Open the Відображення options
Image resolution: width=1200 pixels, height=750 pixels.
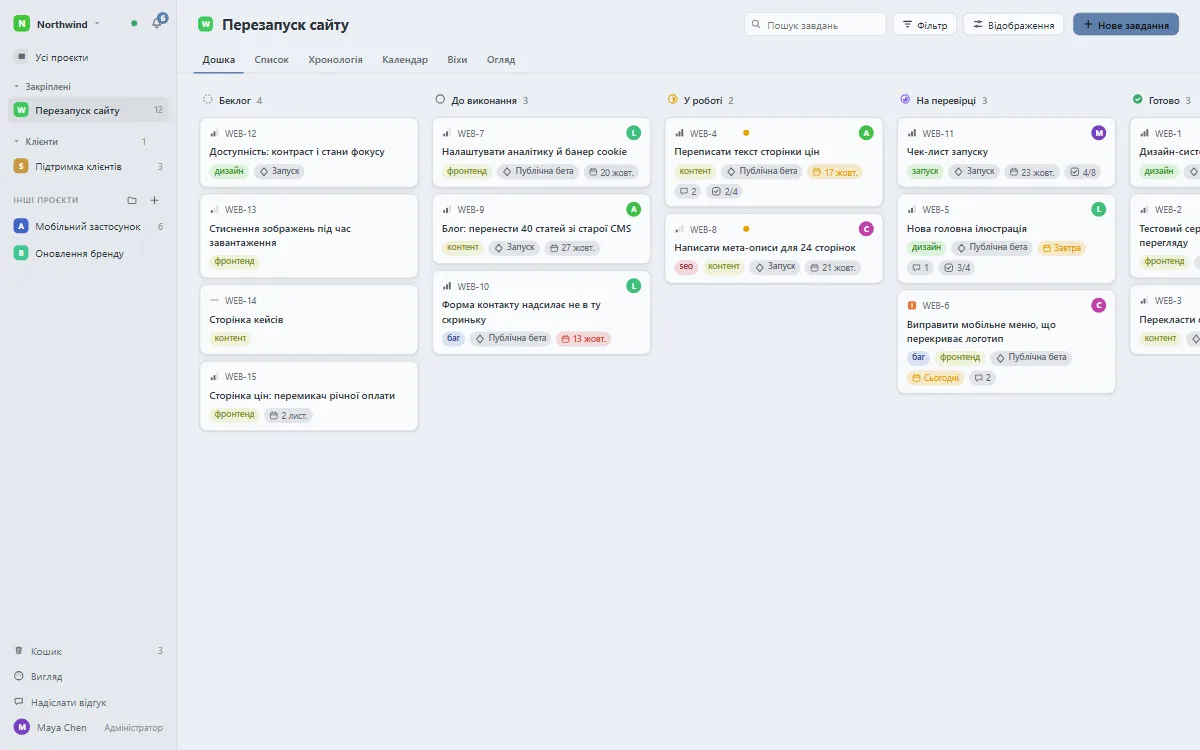[1013, 24]
